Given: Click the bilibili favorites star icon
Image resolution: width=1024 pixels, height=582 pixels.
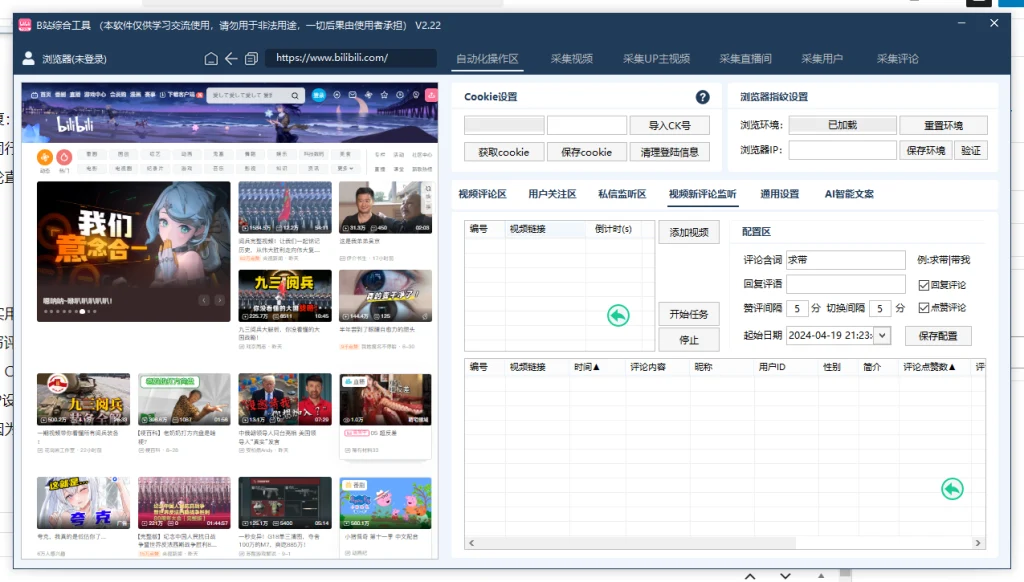Looking at the screenshot, I should click(384, 95).
